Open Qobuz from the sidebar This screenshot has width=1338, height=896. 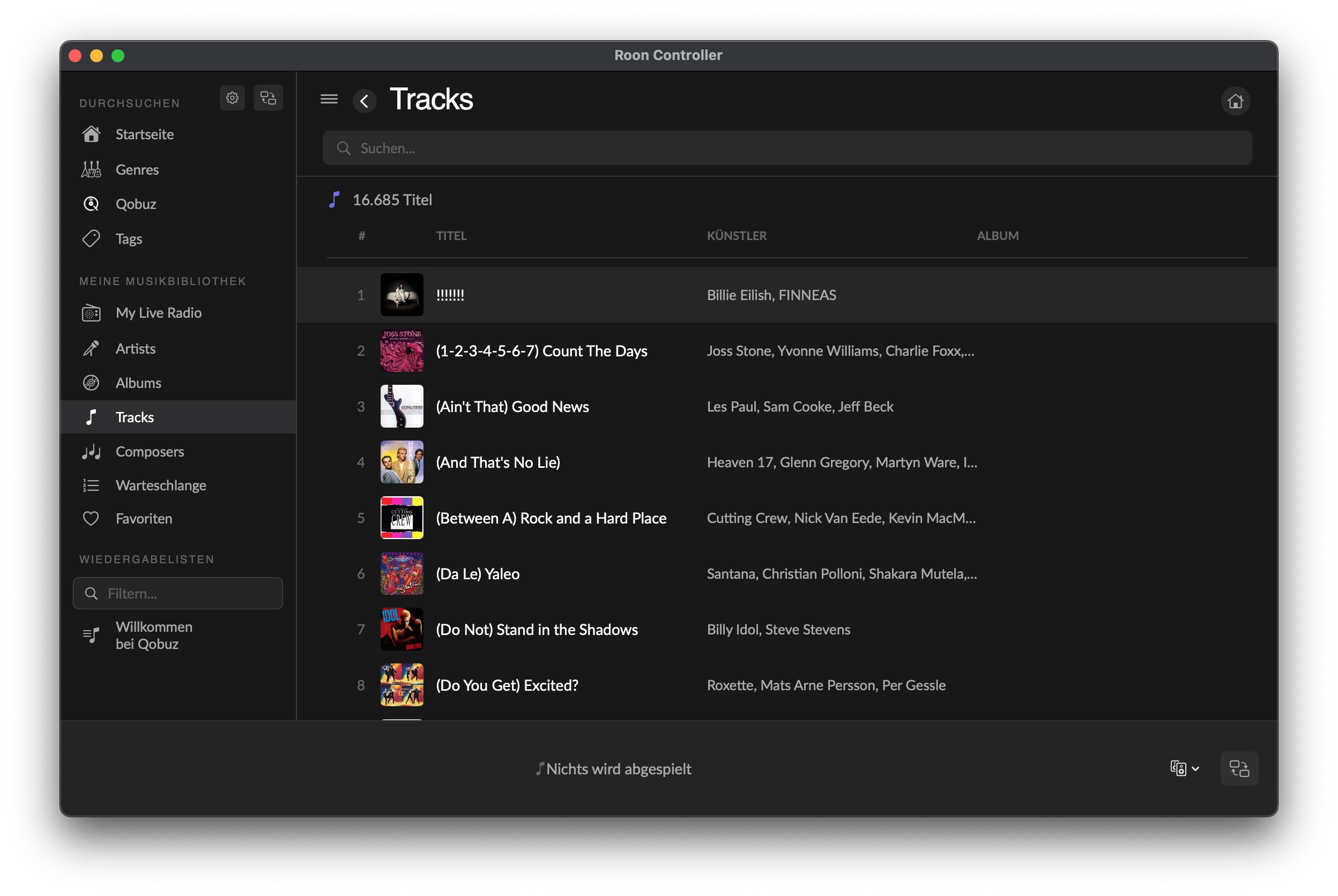[136, 204]
